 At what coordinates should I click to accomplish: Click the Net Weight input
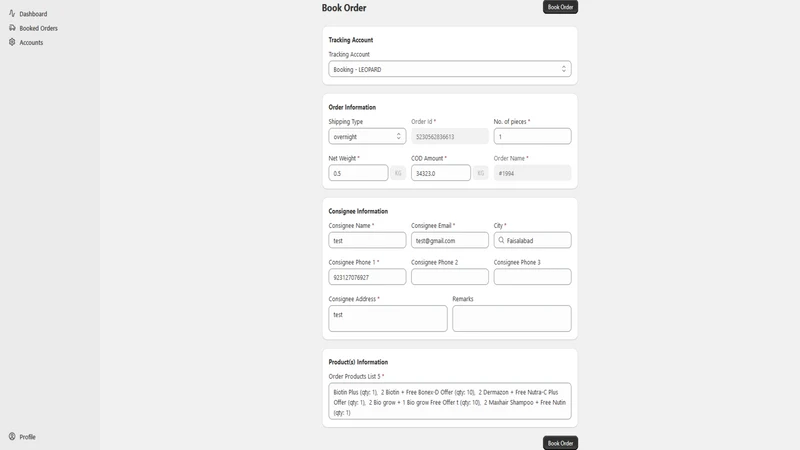pyautogui.click(x=358, y=173)
